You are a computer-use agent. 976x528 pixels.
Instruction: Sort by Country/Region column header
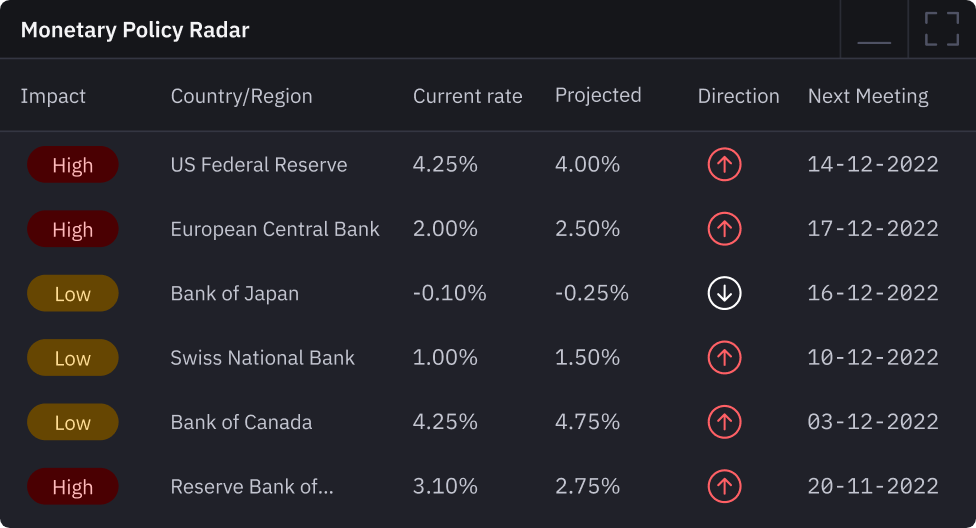point(241,96)
